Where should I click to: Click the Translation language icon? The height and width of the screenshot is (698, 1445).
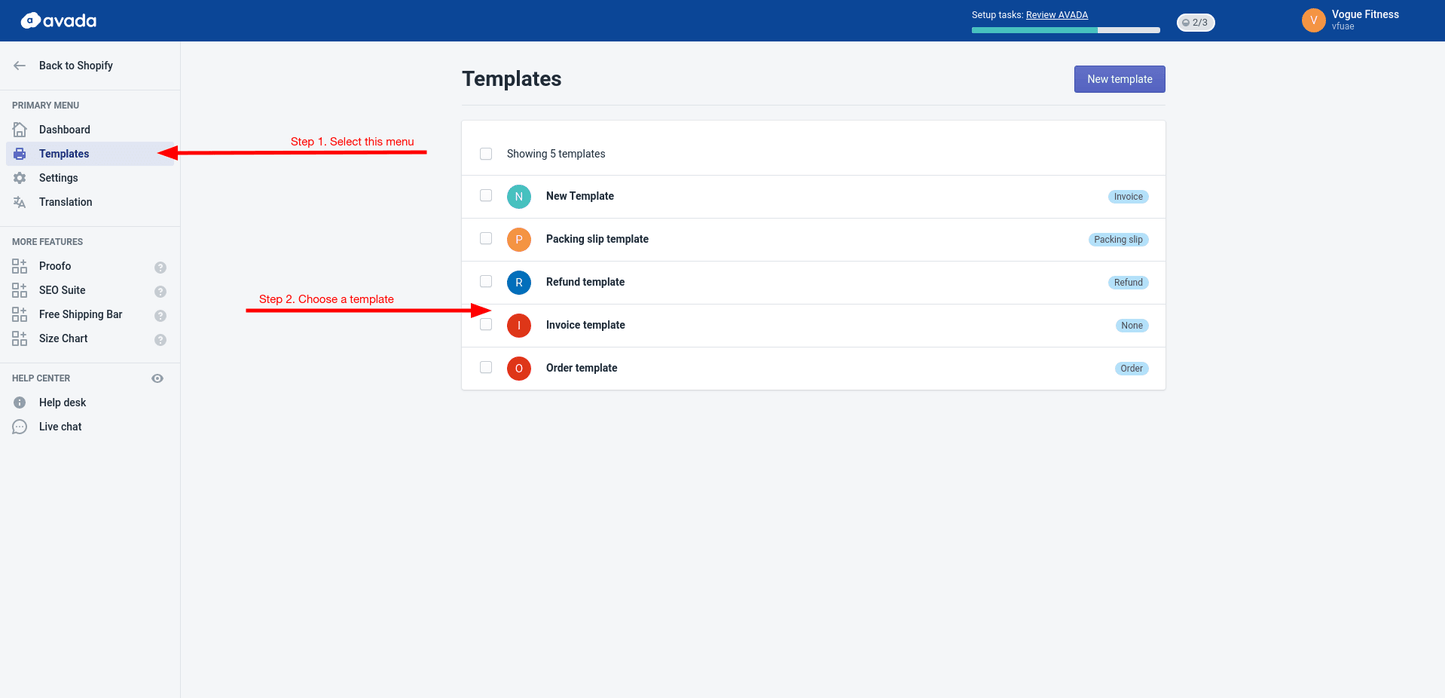(x=19, y=202)
